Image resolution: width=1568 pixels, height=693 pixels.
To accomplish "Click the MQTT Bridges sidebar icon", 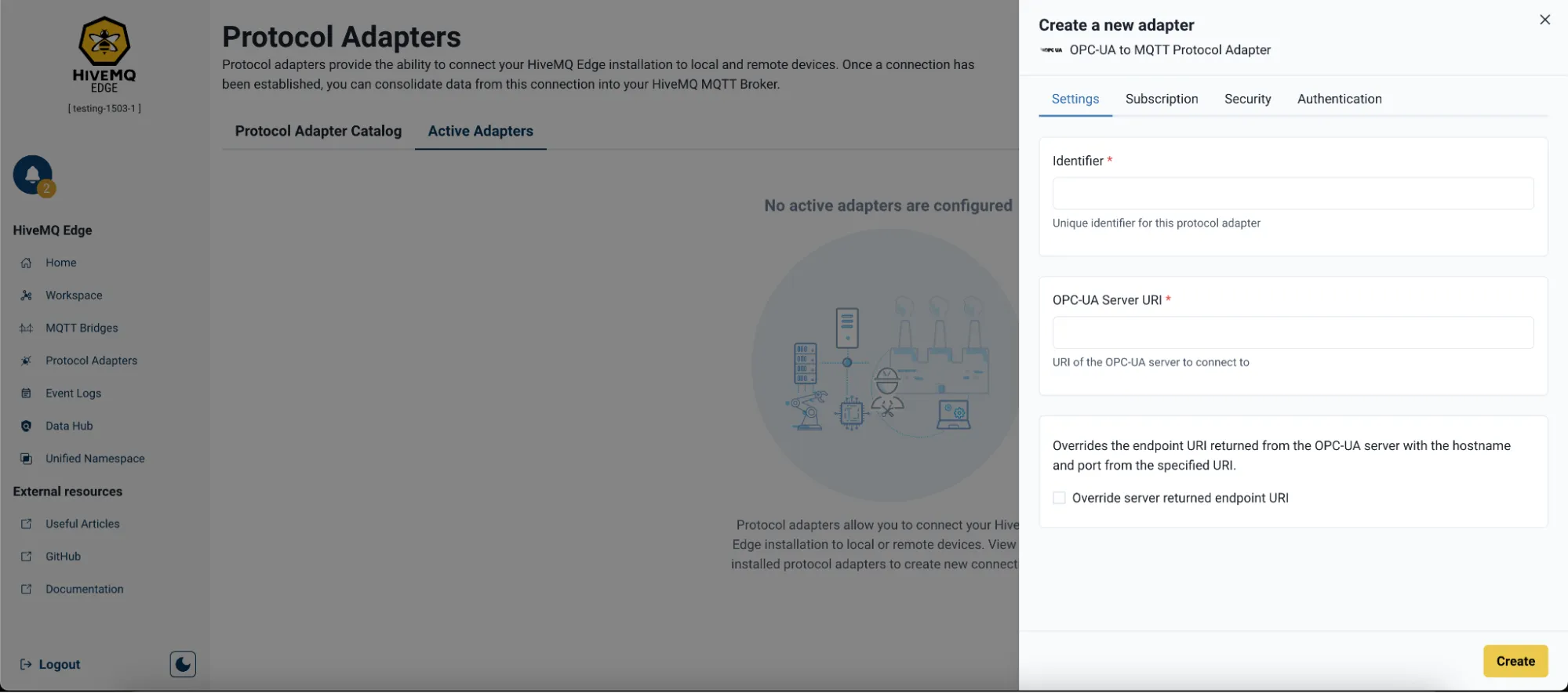I will click(x=26, y=328).
